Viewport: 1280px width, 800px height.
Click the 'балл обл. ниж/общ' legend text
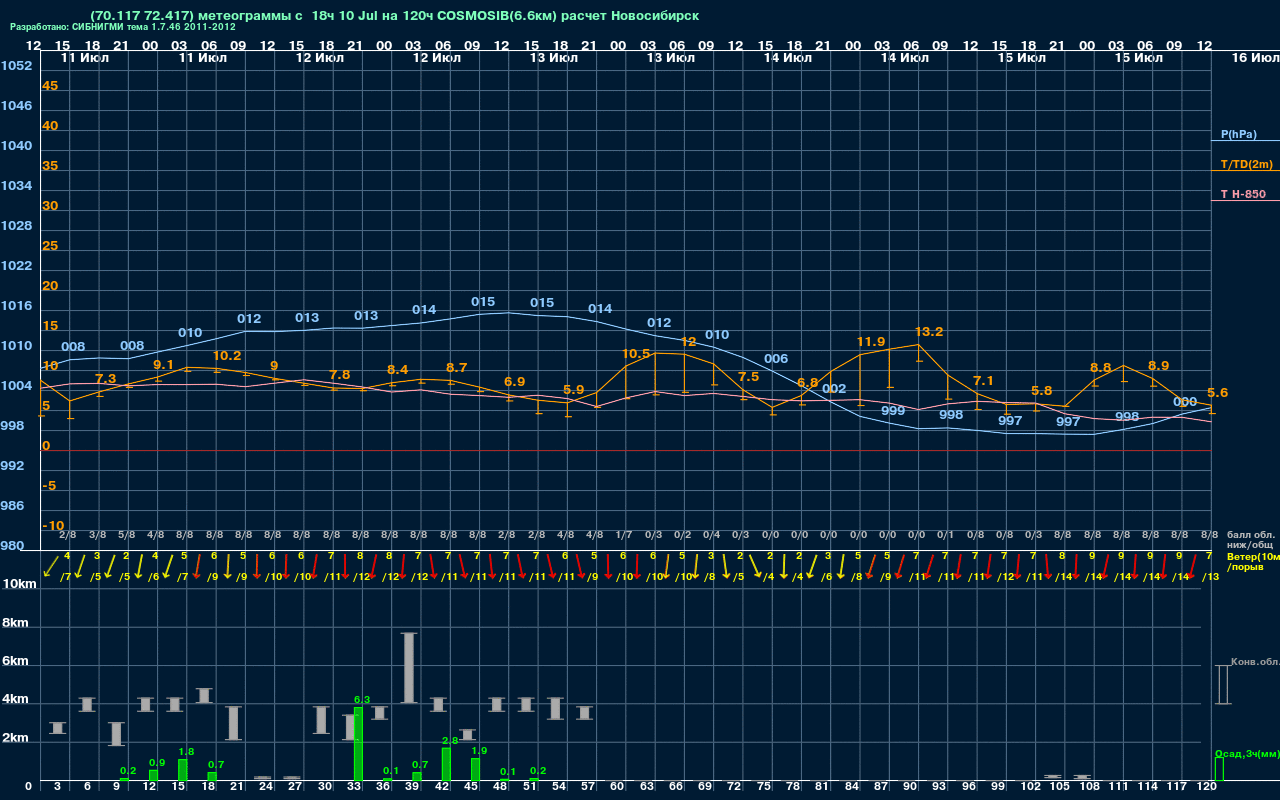pos(1251,541)
